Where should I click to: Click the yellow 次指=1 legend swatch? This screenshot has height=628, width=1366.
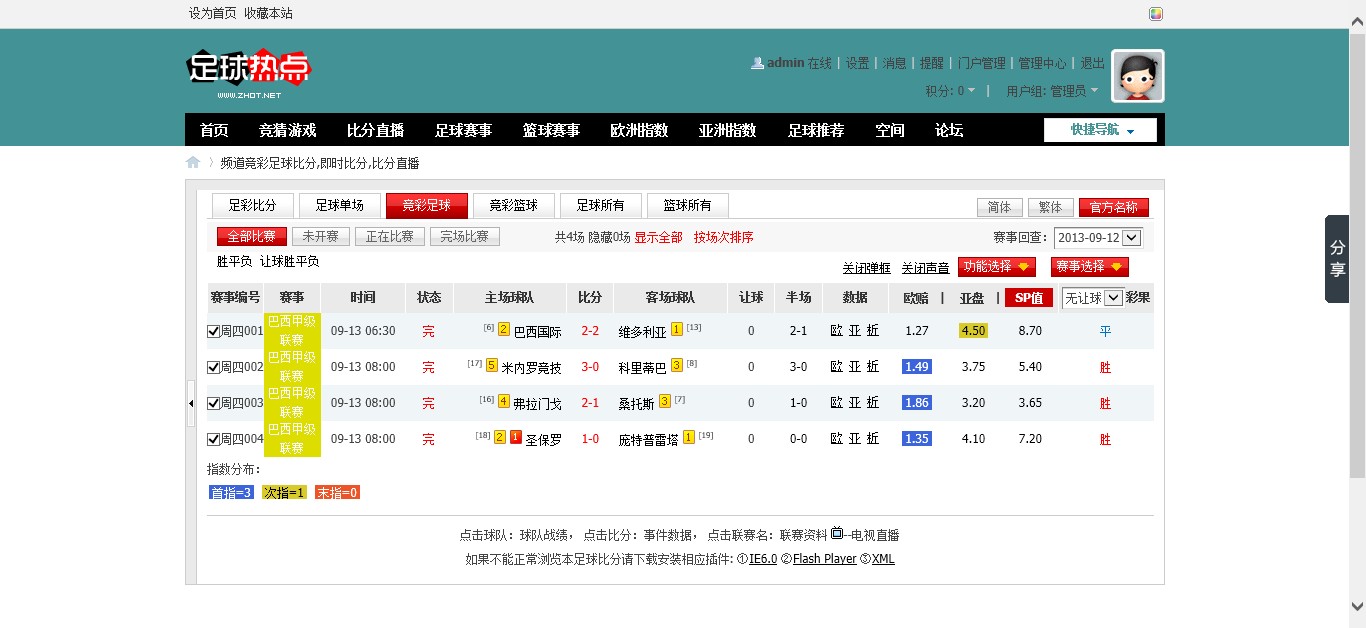click(284, 492)
